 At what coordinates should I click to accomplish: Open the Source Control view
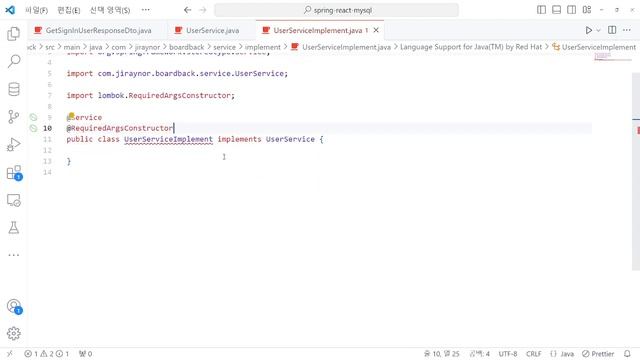13,117
